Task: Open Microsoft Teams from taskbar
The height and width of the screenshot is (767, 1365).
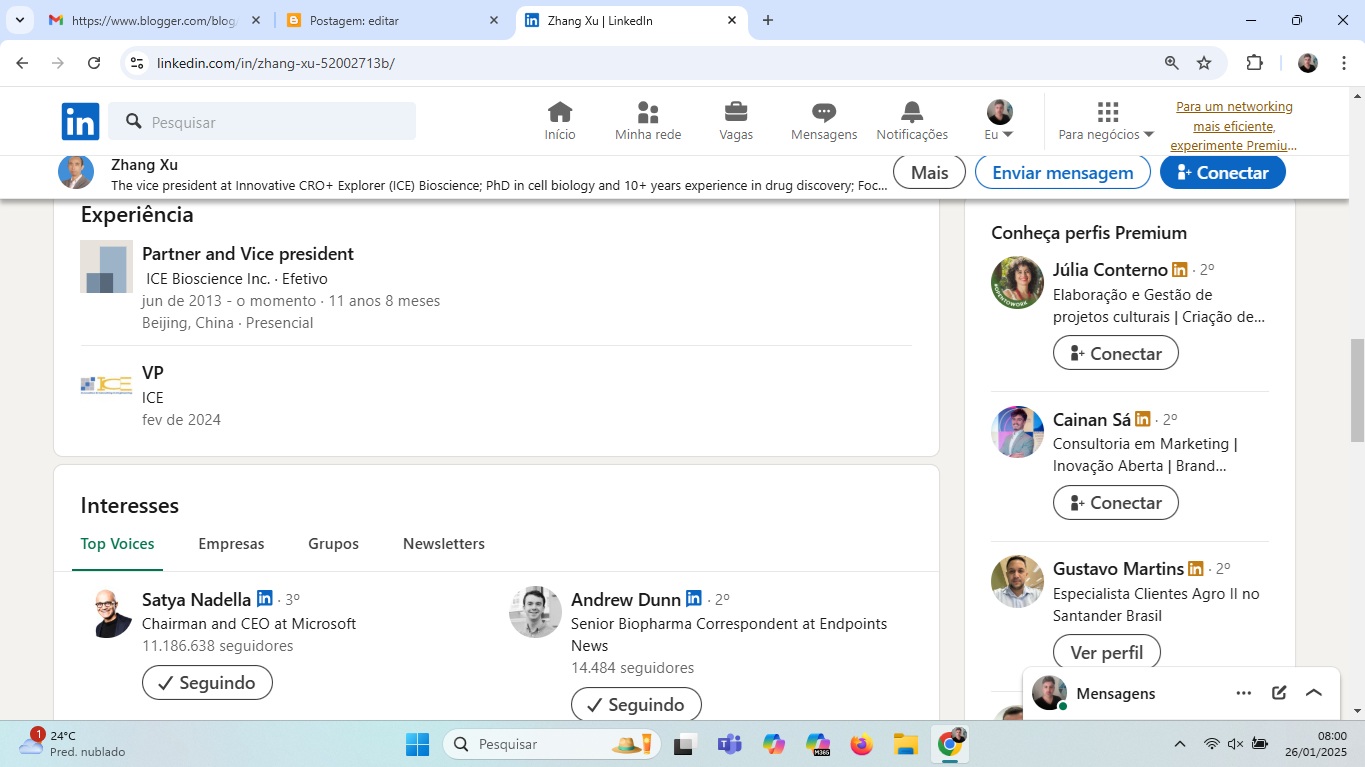Action: pyautogui.click(x=729, y=744)
